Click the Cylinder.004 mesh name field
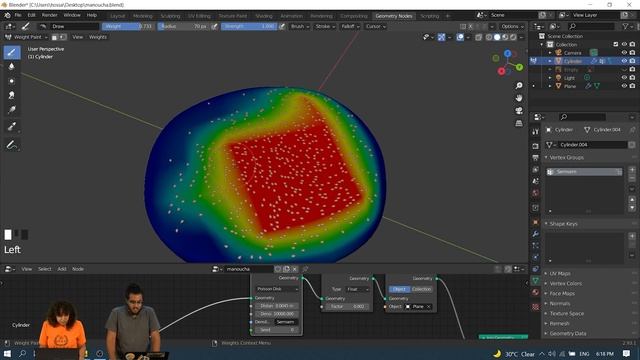 pyautogui.click(x=592, y=145)
